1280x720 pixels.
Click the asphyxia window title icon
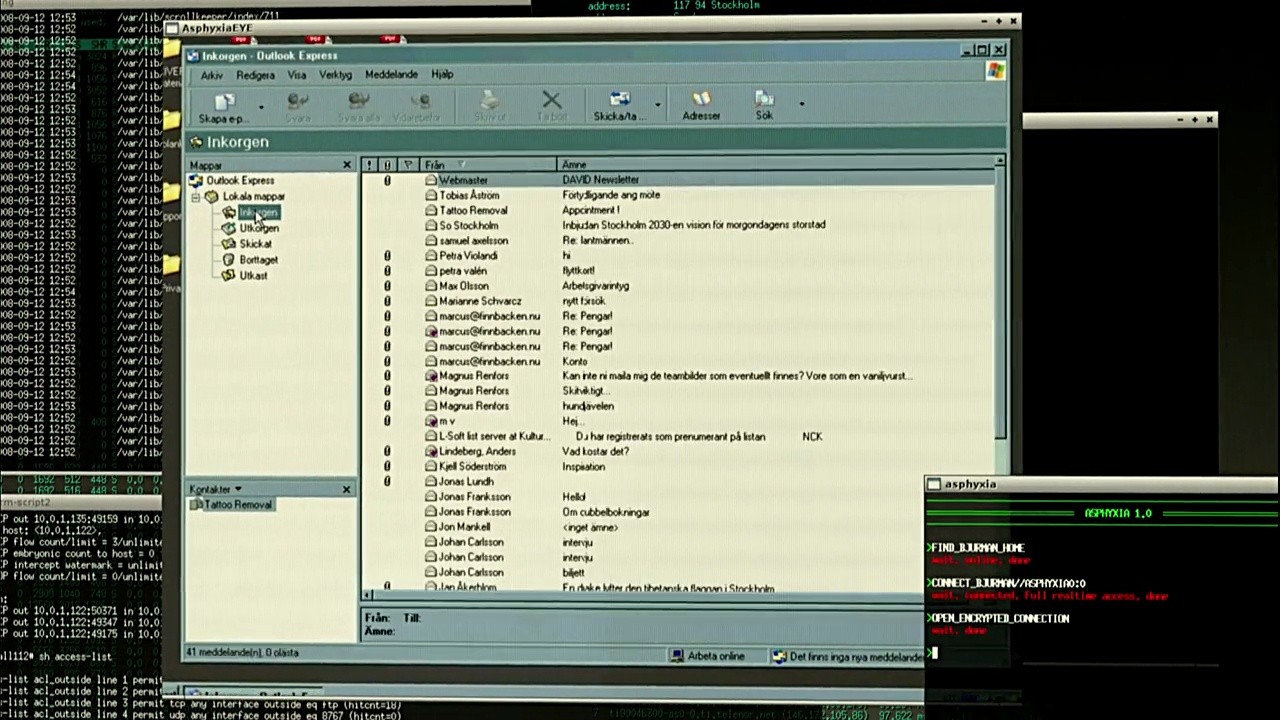[934, 484]
